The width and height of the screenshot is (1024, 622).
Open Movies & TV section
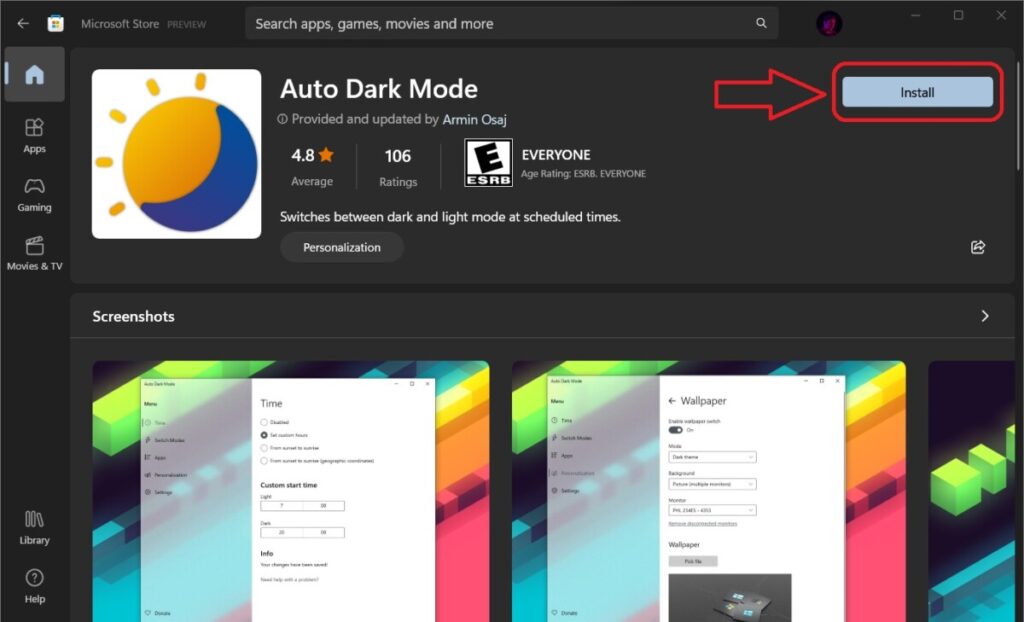[x=35, y=254]
